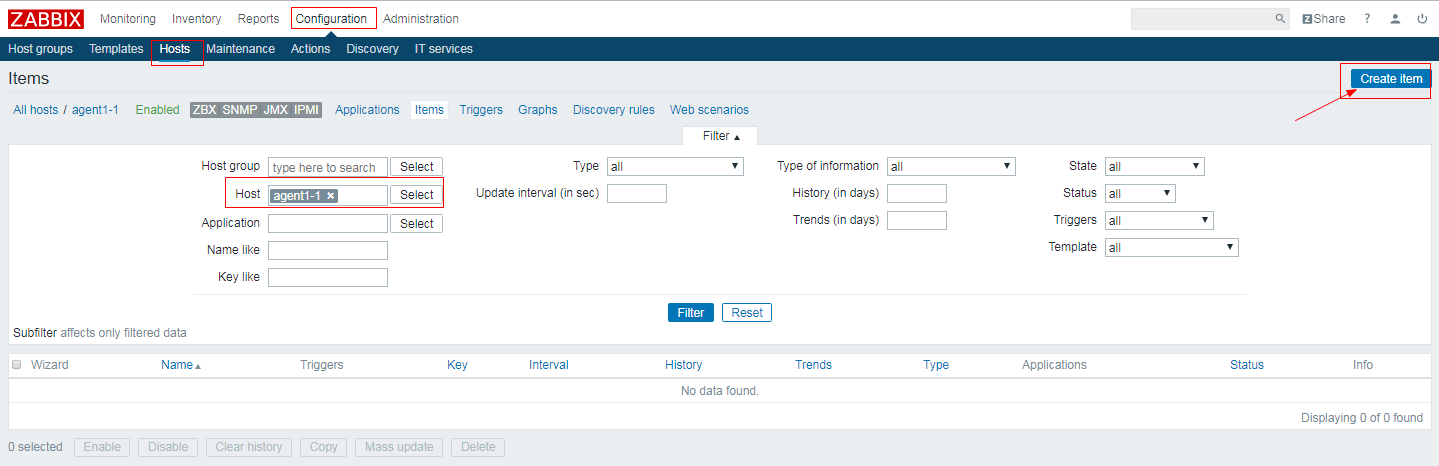Sort table by Trends column
The height and width of the screenshot is (466, 1439).
pyautogui.click(x=813, y=365)
